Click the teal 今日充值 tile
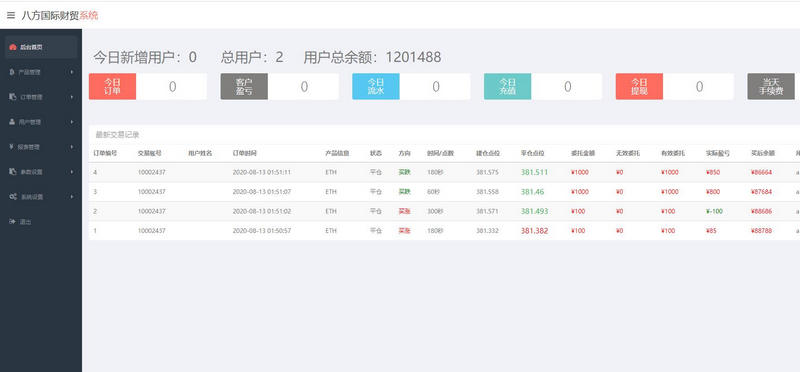 (507, 86)
